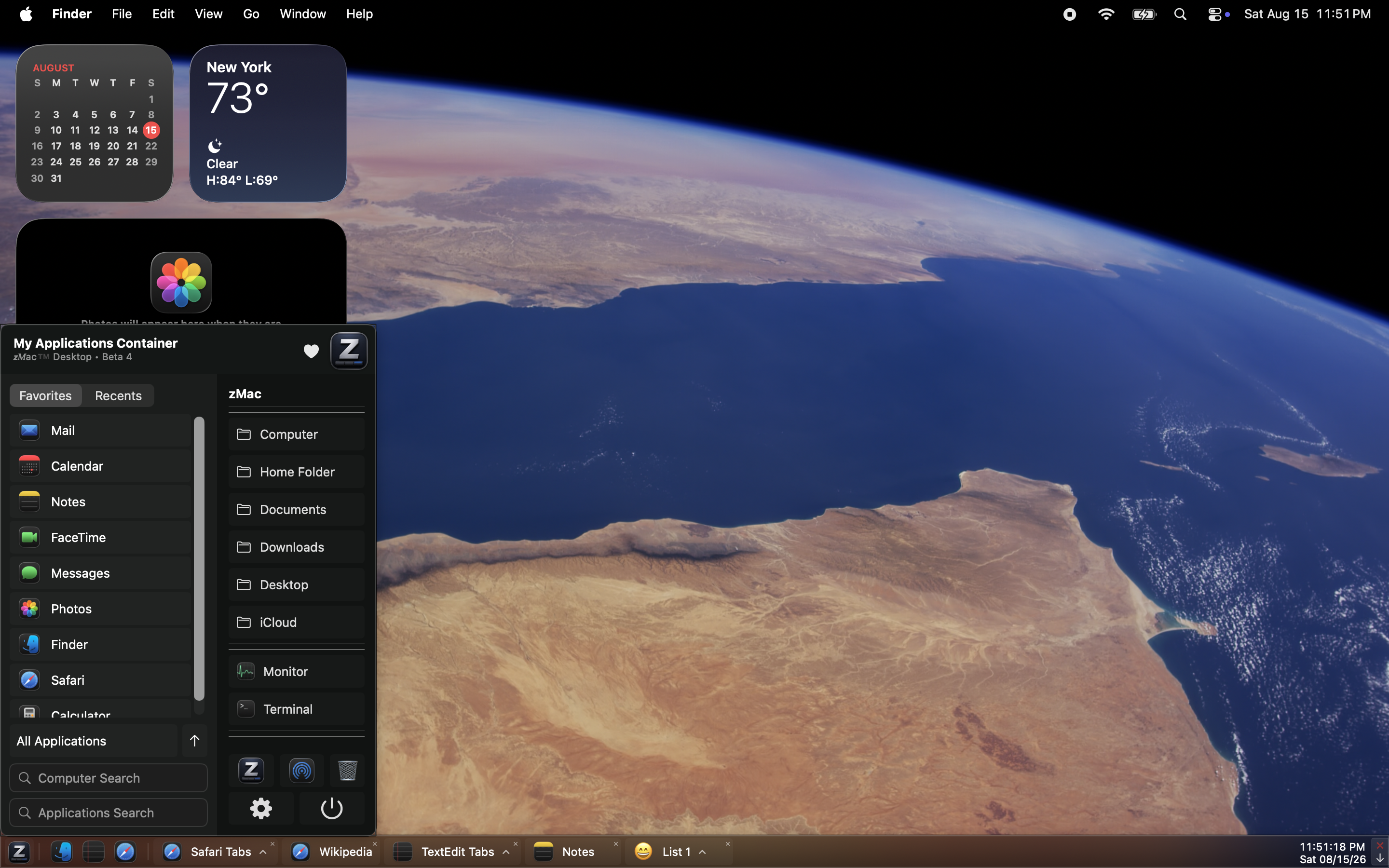Open the iCloud folder
The height and width of the screenshot is (868, 1389).
pyautogui.click(x=296, y=622)
